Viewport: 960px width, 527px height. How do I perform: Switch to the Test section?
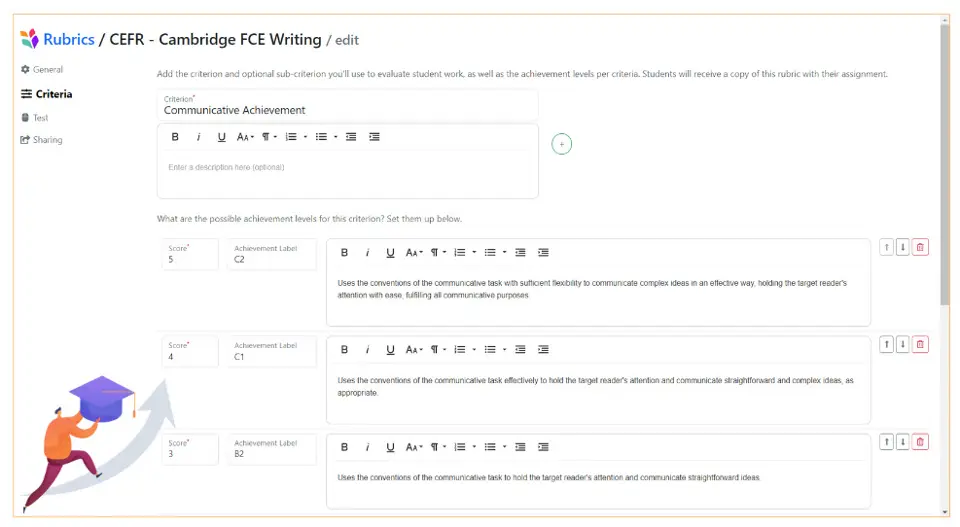pos(40,118)
